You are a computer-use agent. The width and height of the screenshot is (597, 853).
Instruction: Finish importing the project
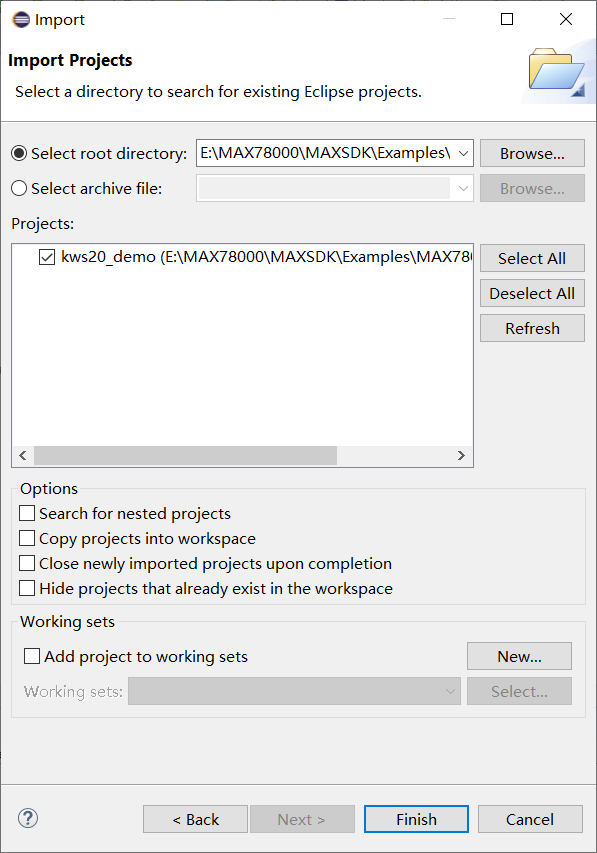coord(415,818)
